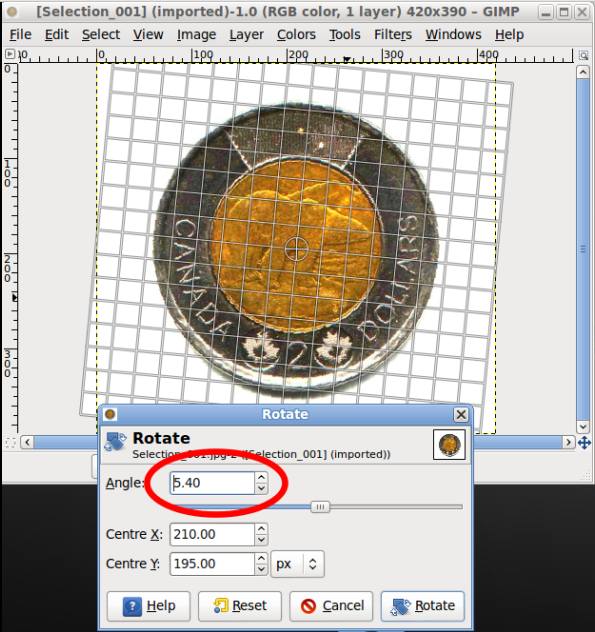
Task: Increase Centre X with up arrow
Action: click(261, 529)
